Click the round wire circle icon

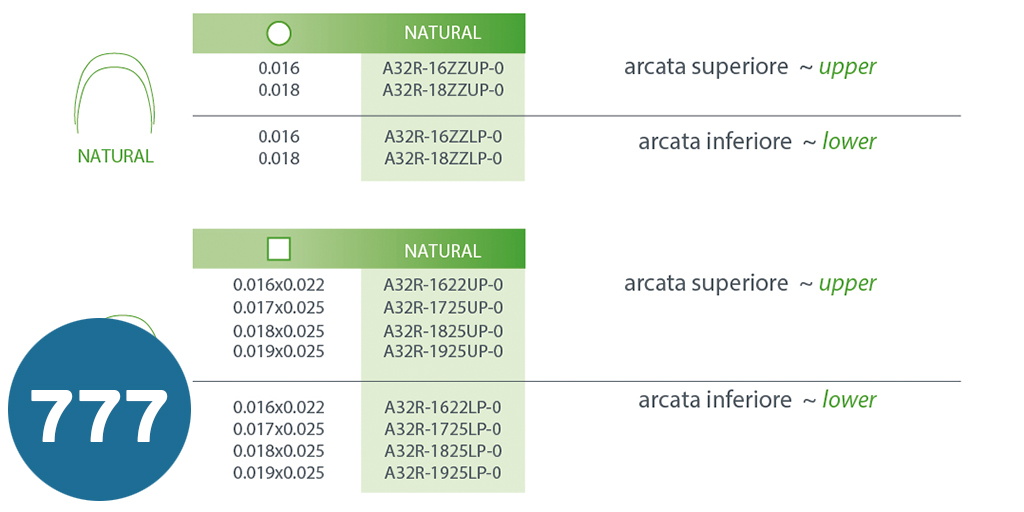point(279,33)
